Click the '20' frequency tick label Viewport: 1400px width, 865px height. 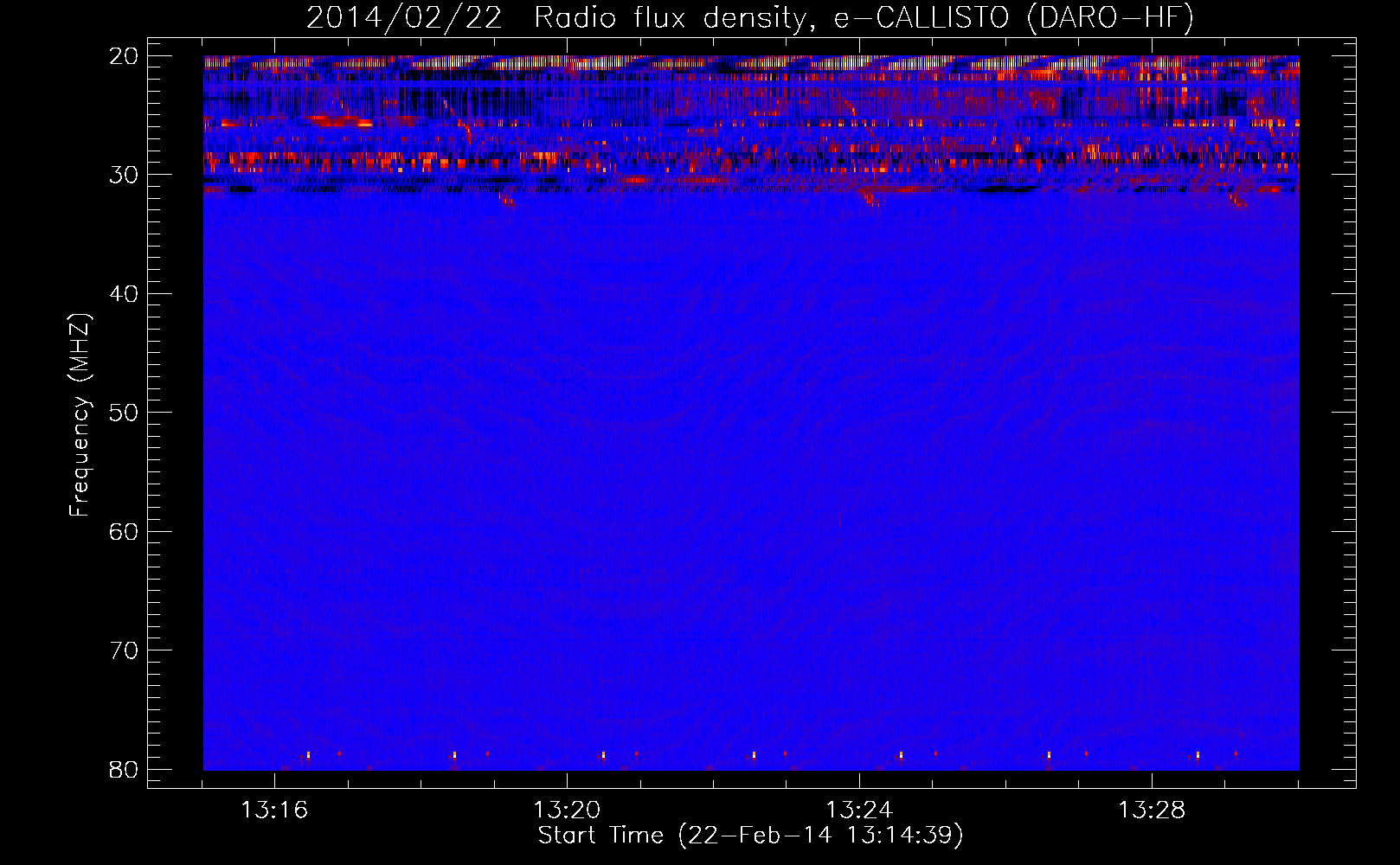click(124, 56)
